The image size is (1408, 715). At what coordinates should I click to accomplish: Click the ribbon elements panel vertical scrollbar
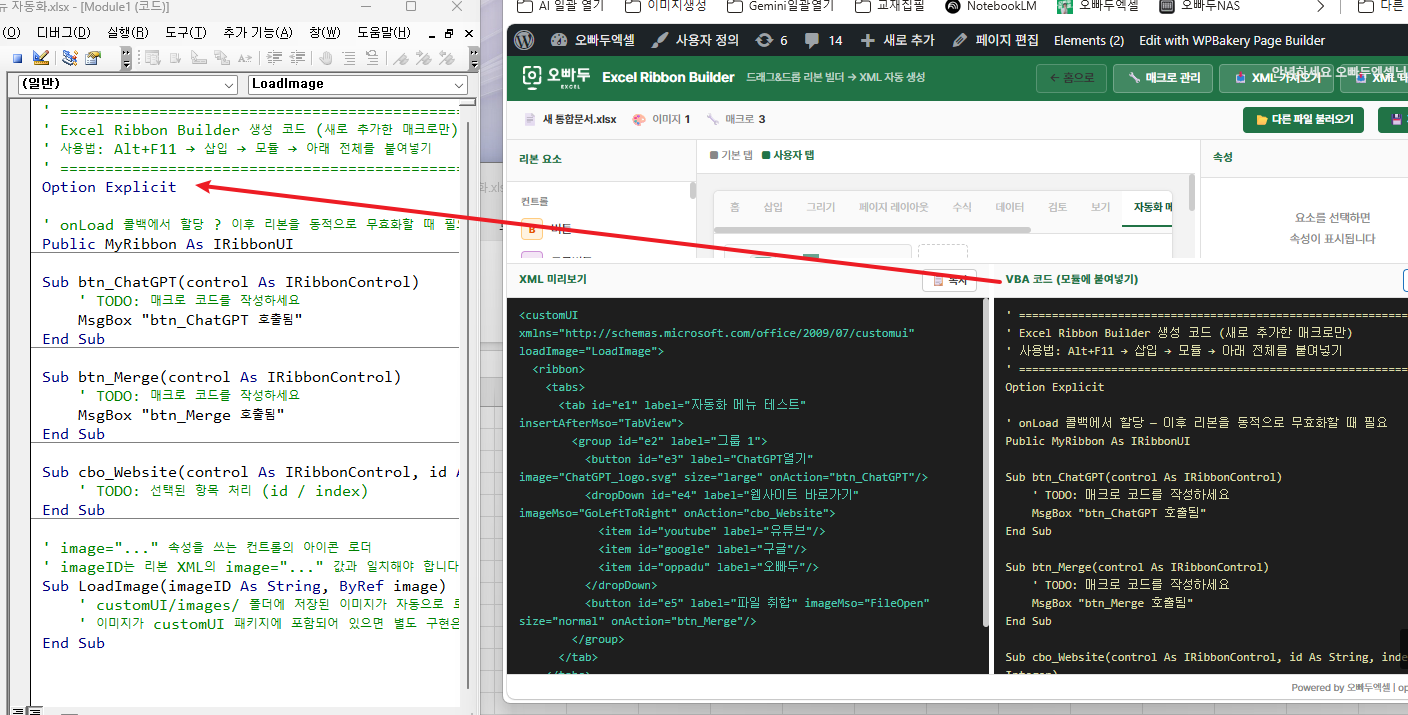693,190
